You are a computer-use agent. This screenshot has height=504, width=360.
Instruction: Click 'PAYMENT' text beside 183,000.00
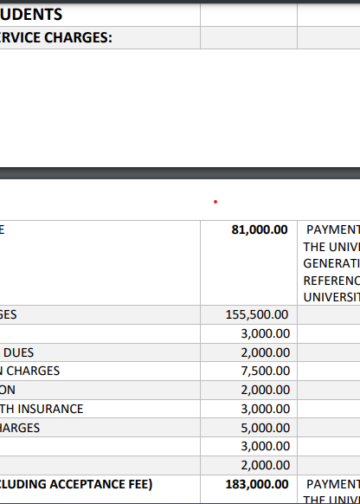point(333,484)
